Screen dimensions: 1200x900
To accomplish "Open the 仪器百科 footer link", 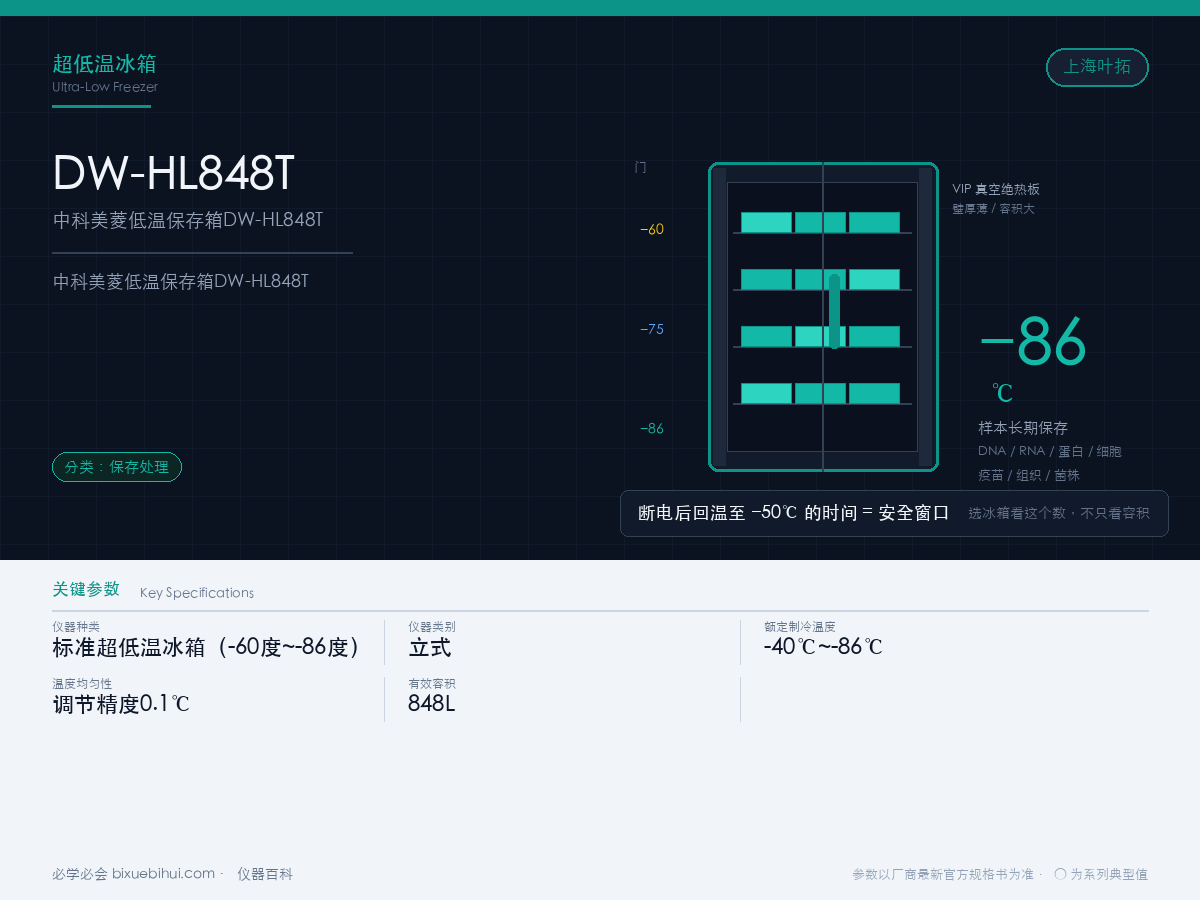I will click(265, 874).
